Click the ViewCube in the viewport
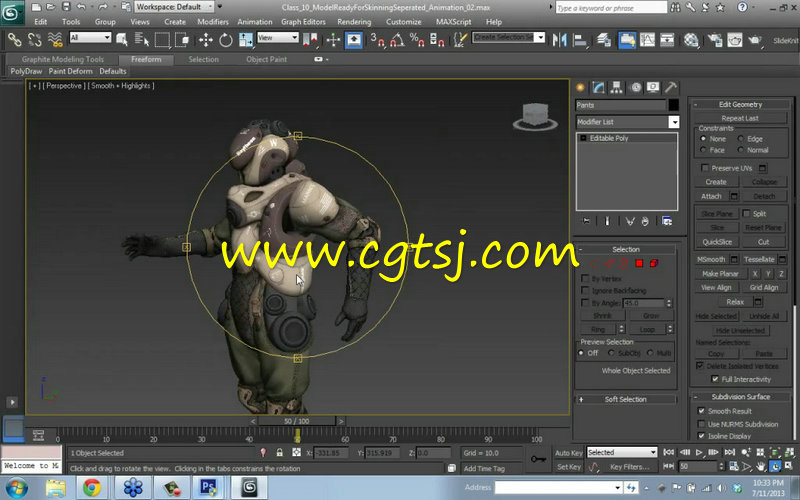The width and height of the screenshot is (800, 500). coord(535,116)
